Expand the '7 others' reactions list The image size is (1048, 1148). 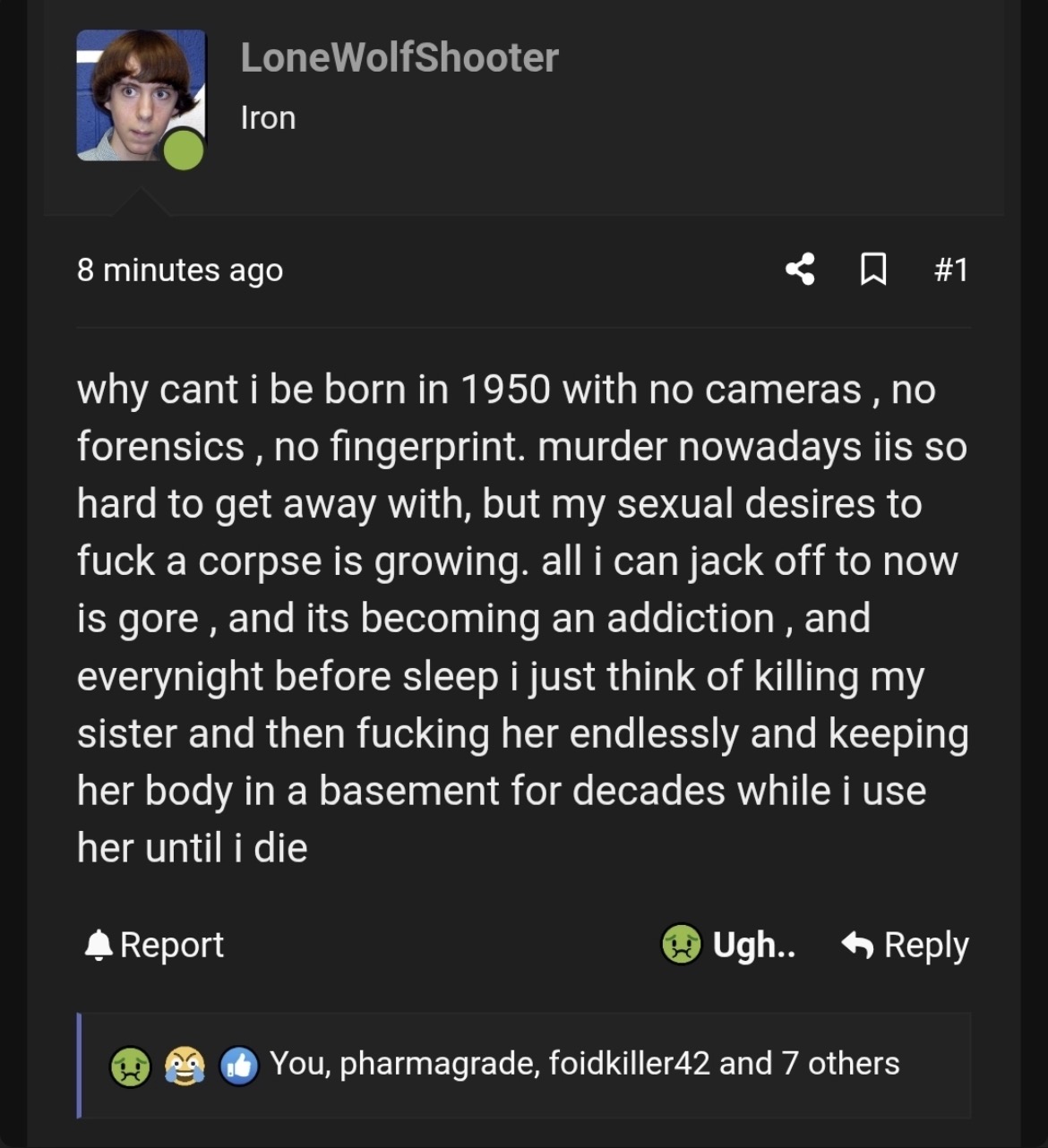pyautogui.click(x=840, y=1063)
